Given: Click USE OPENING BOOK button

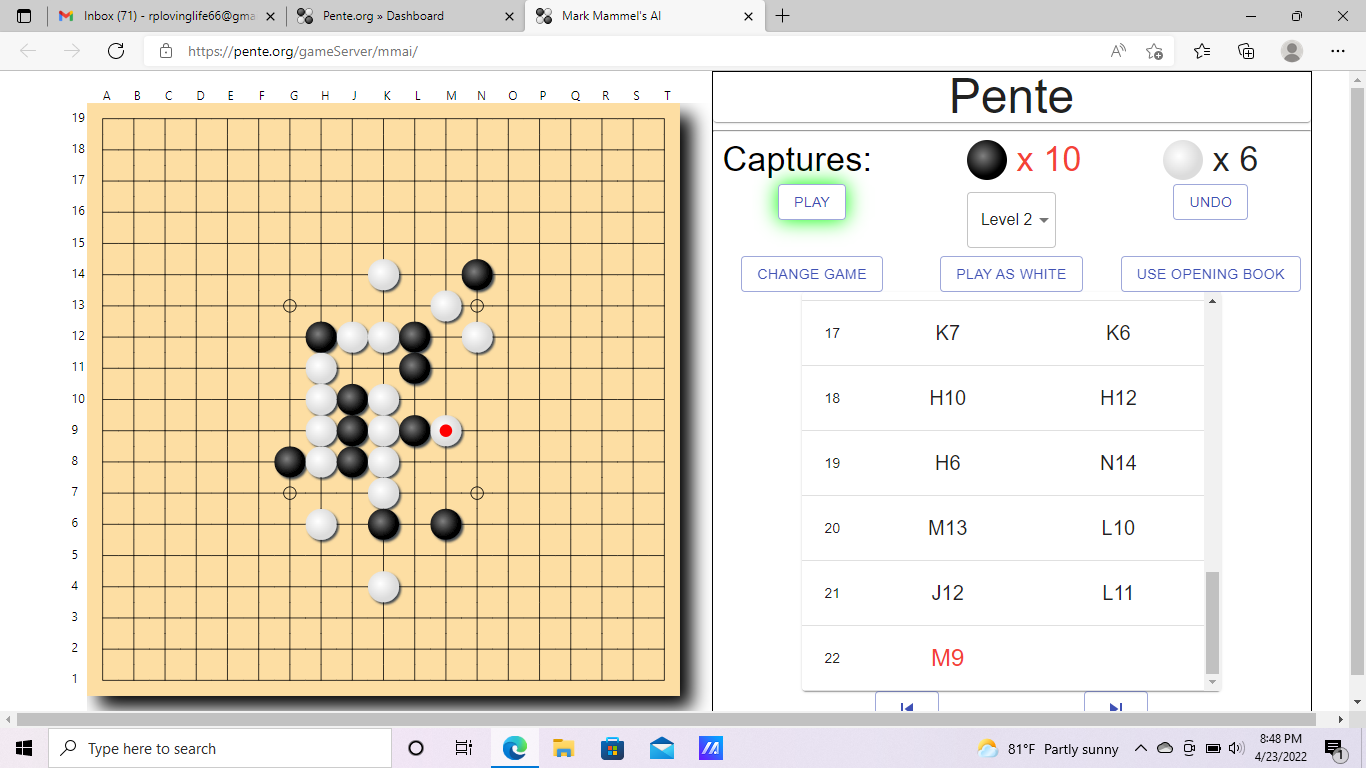Looking at the screenshot, I should pos(1210,274).
